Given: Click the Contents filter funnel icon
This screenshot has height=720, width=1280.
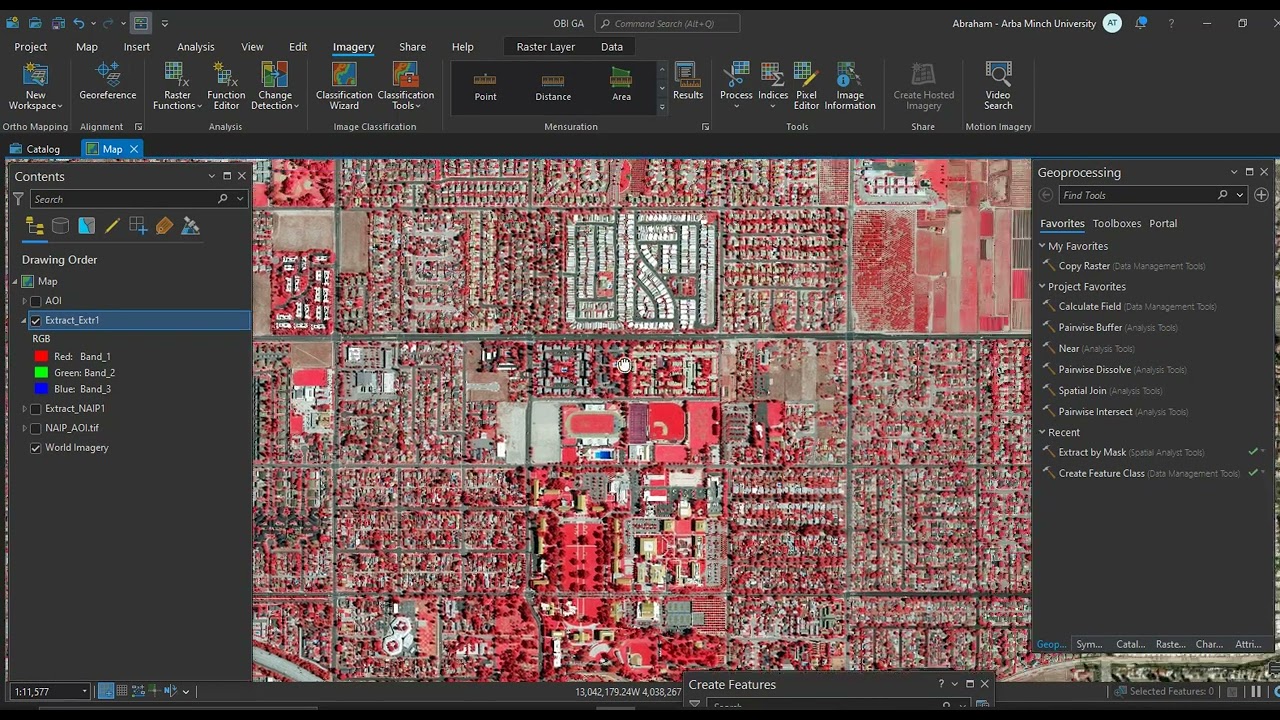Looking at the screenshot, I should [x=18, y=199].
